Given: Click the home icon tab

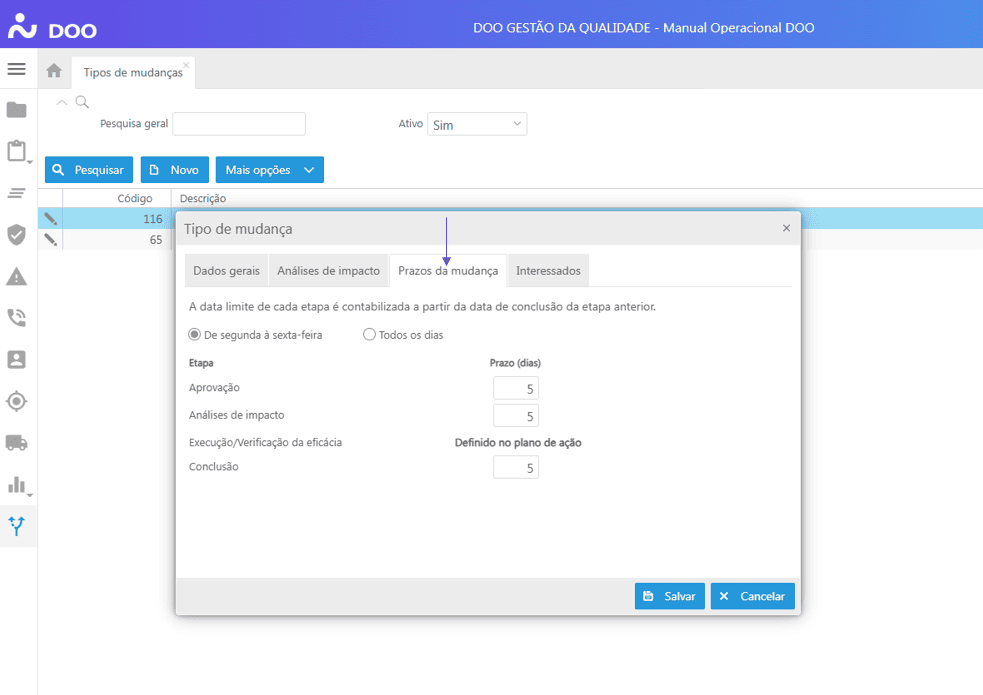Looking at the screenshot, I should (54, 71).
